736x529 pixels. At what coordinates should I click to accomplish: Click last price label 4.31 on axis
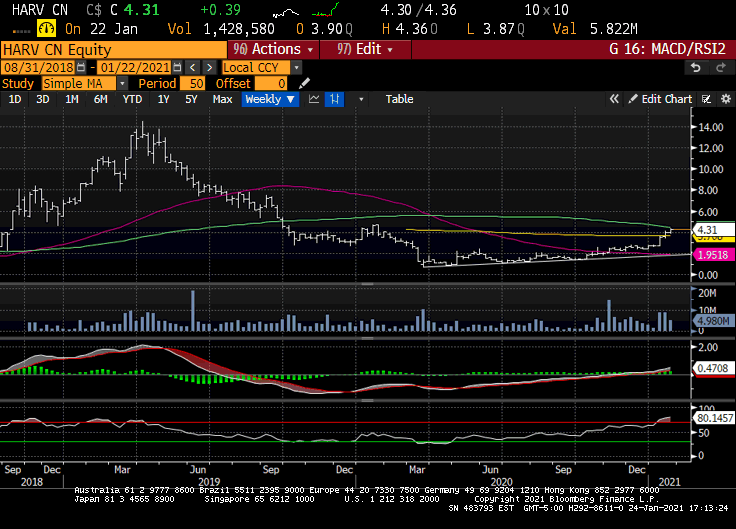(x=713, y=230)
